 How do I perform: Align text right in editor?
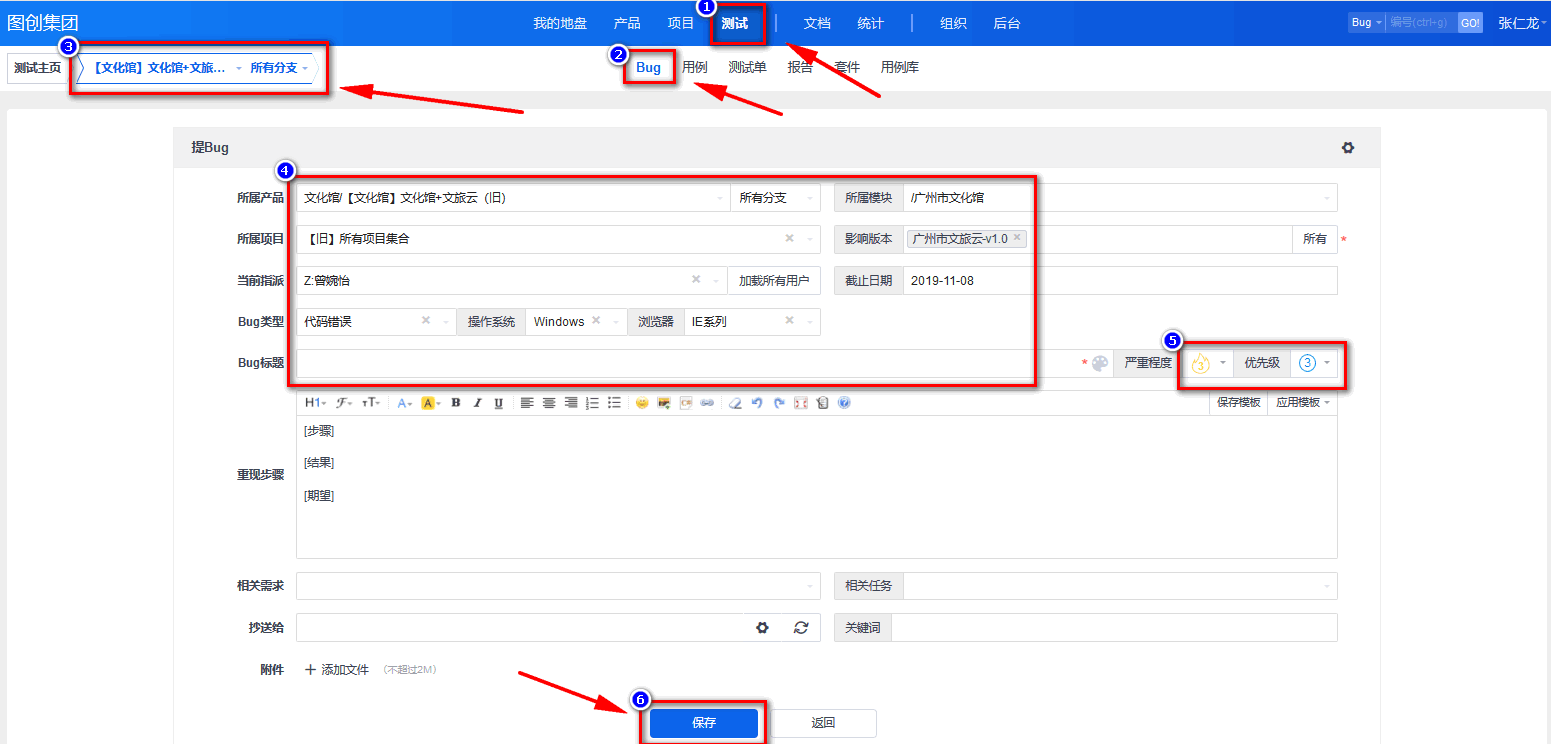point(571,403)
